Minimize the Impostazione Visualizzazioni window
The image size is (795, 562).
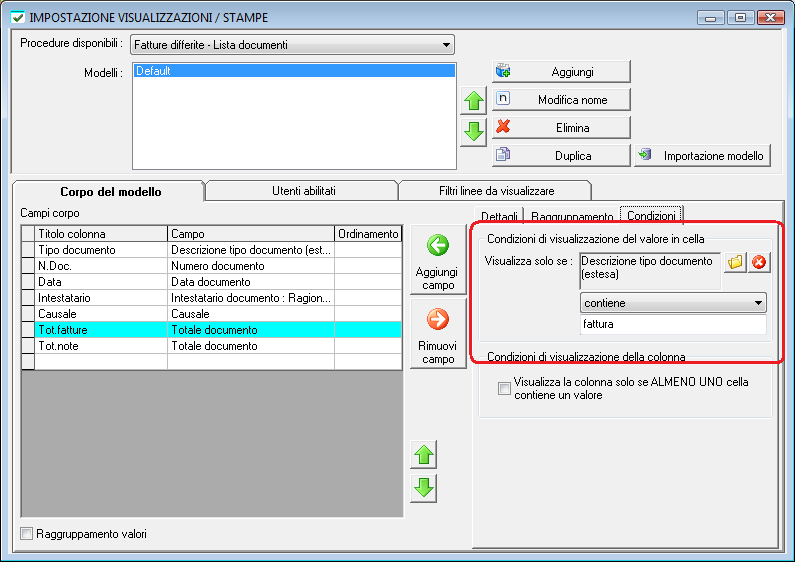(x=710, y=17)
